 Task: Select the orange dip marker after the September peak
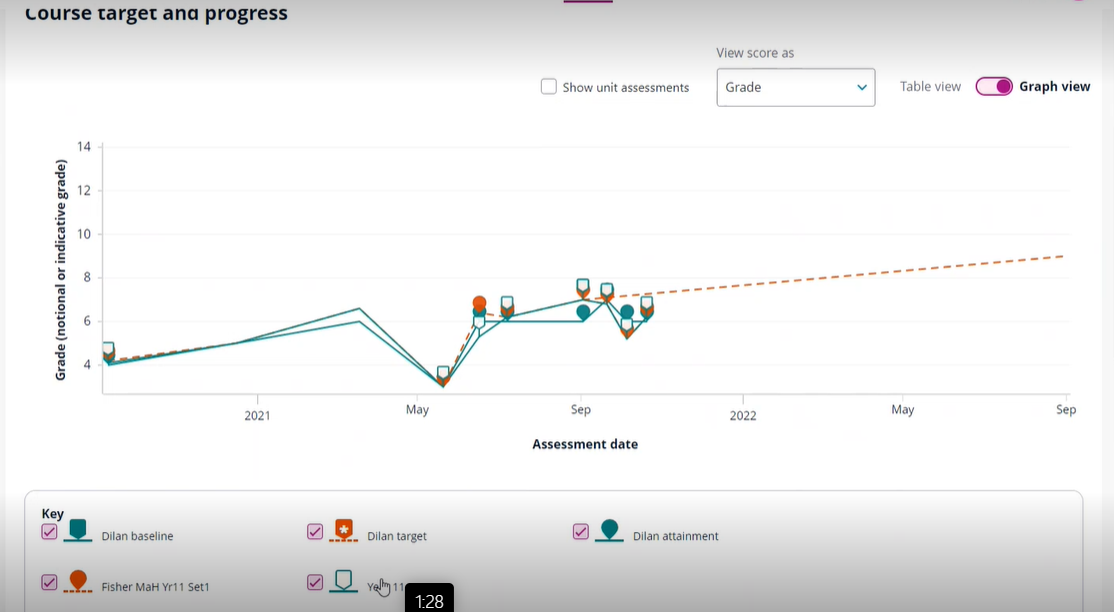click(x=629, y=330)
